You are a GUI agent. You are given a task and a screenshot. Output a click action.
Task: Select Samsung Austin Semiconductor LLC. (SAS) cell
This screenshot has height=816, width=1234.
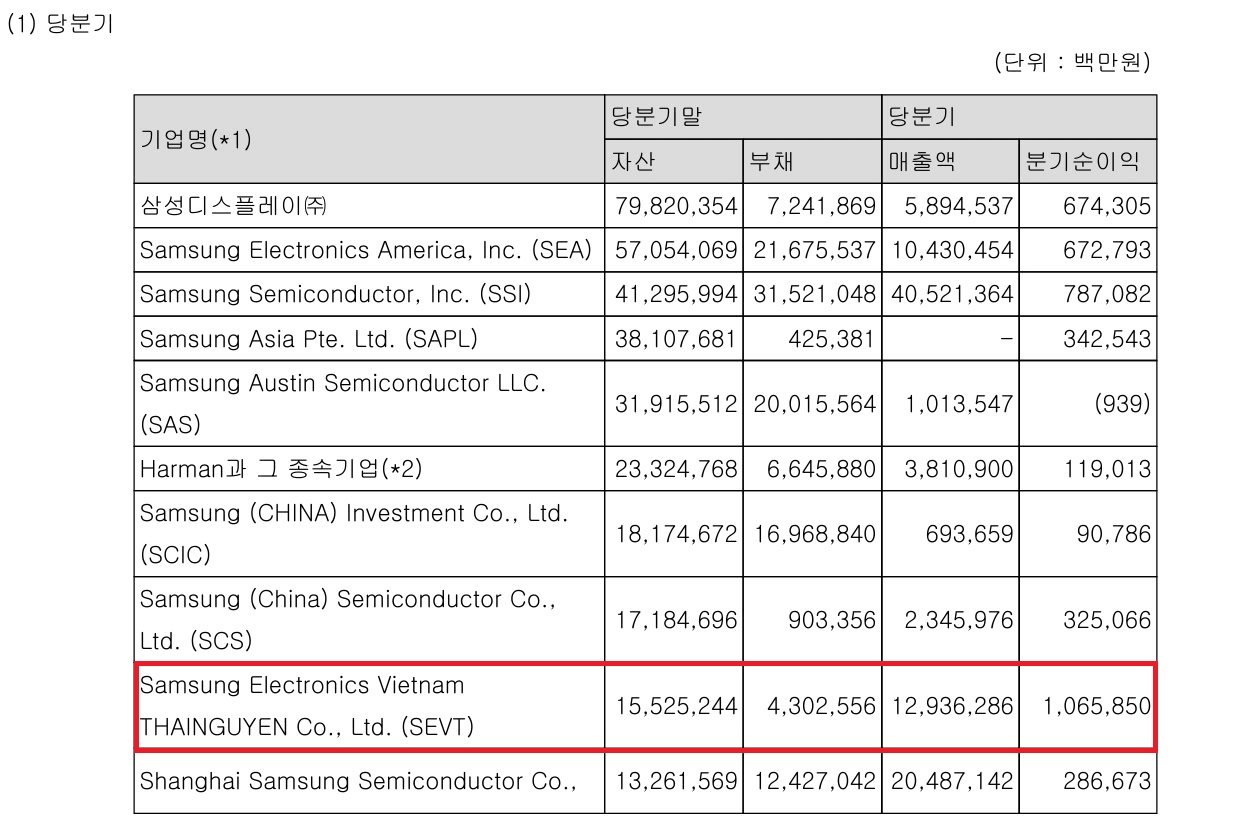[369, 403]
